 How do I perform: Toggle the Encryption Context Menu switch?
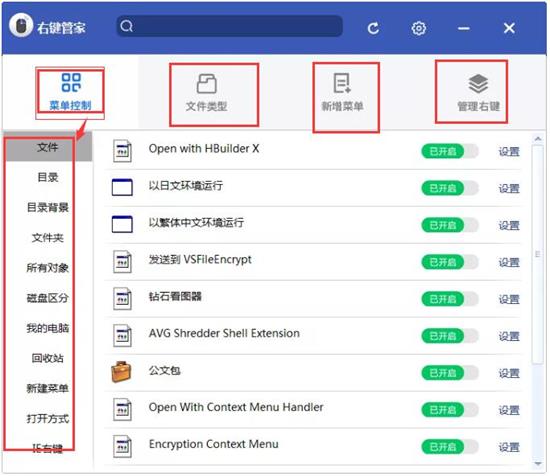(450, 447)
